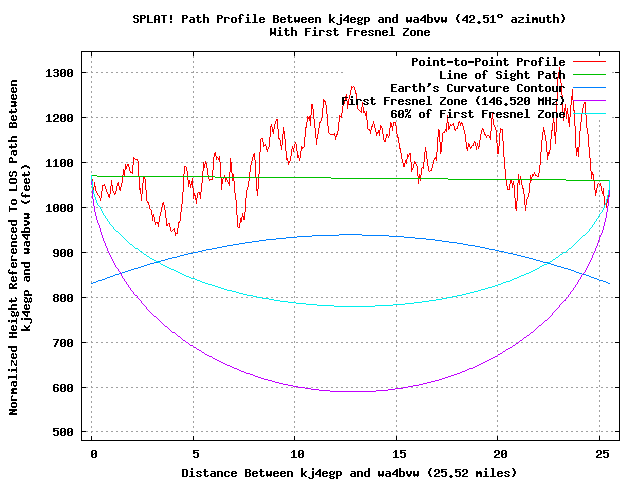Click the y-axis value 800
Image resolution: width=640 pixels, height=480 pixels.
click(62, 298)
